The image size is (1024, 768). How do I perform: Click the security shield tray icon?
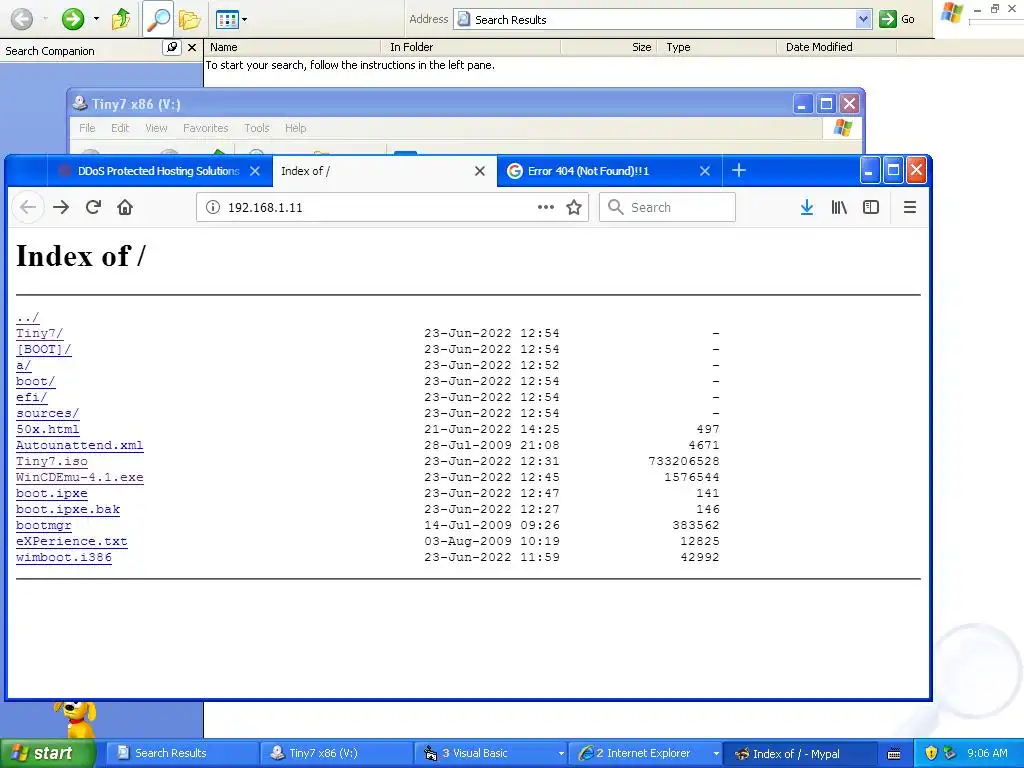[931, 753]
